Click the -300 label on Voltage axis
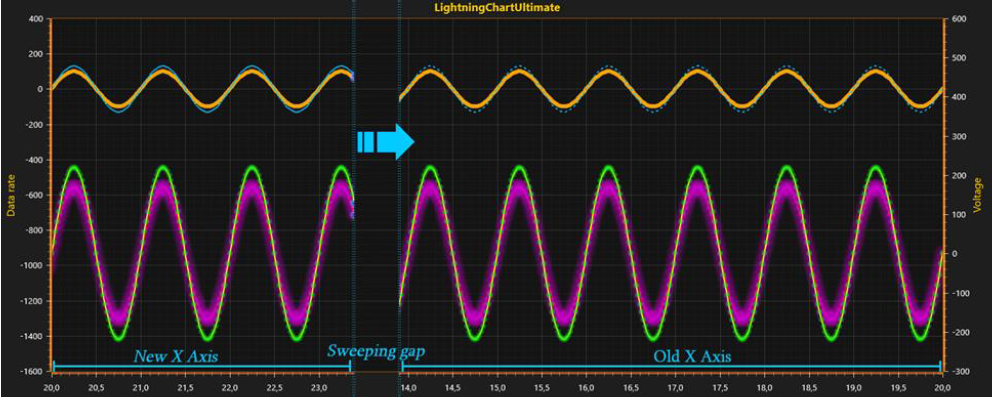This screenshot has height=397, width=993. 960,372
